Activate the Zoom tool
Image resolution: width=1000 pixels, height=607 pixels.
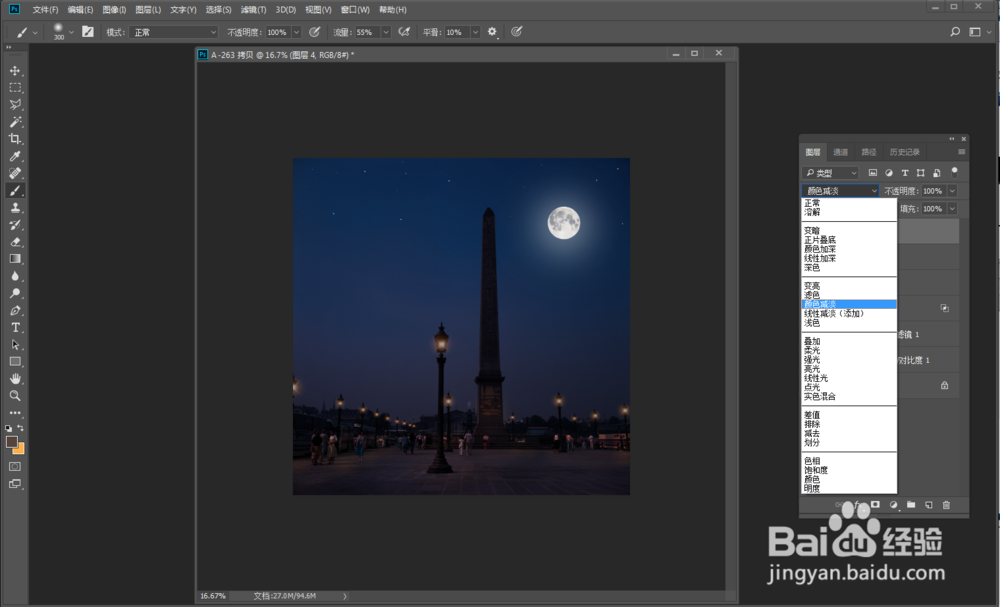pos(15,395)
